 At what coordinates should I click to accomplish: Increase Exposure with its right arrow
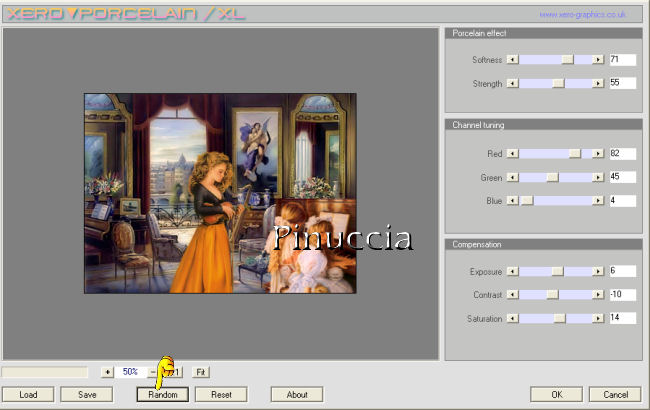point(598,272)
